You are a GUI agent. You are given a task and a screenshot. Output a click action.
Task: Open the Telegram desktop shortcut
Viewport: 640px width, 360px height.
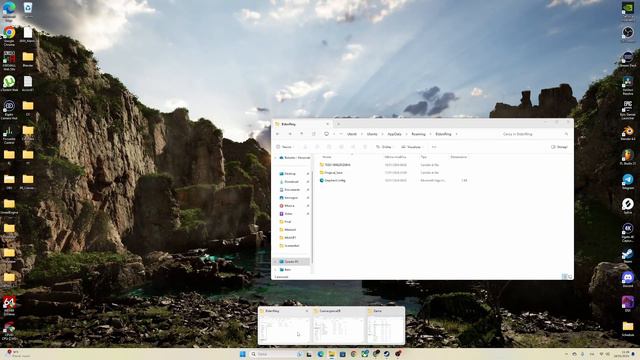(627, 180)
